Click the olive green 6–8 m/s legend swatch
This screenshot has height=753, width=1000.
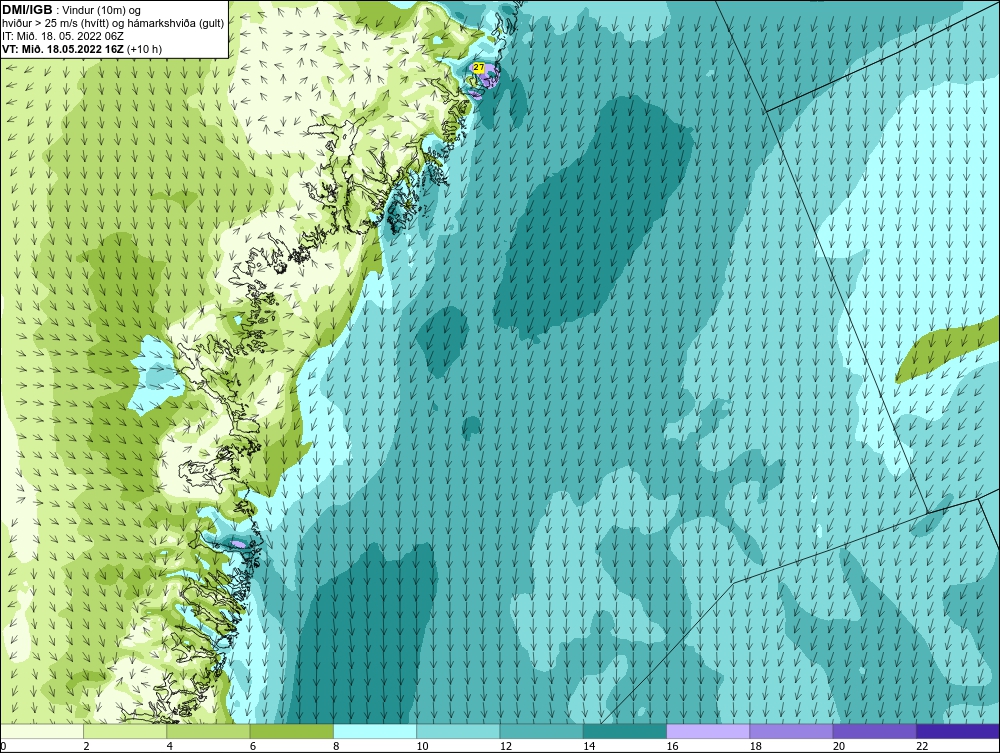pos(291,731)
